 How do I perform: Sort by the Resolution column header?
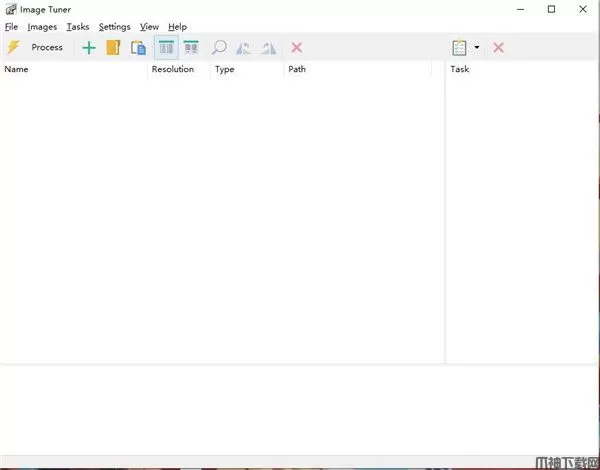179,69
